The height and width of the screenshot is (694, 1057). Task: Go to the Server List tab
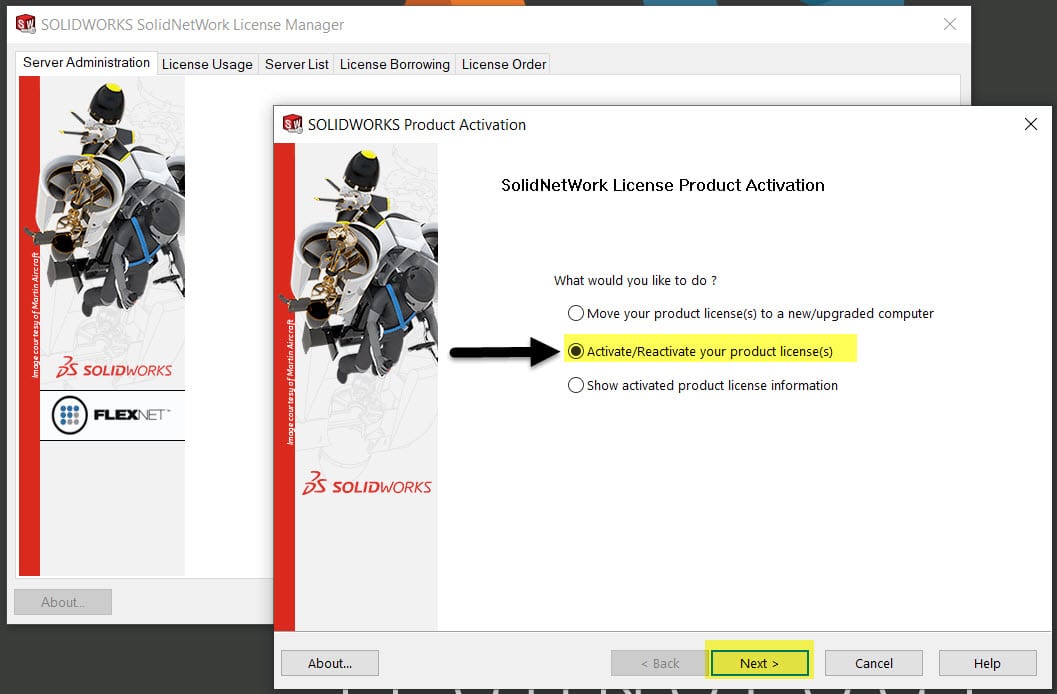point(297,65)
